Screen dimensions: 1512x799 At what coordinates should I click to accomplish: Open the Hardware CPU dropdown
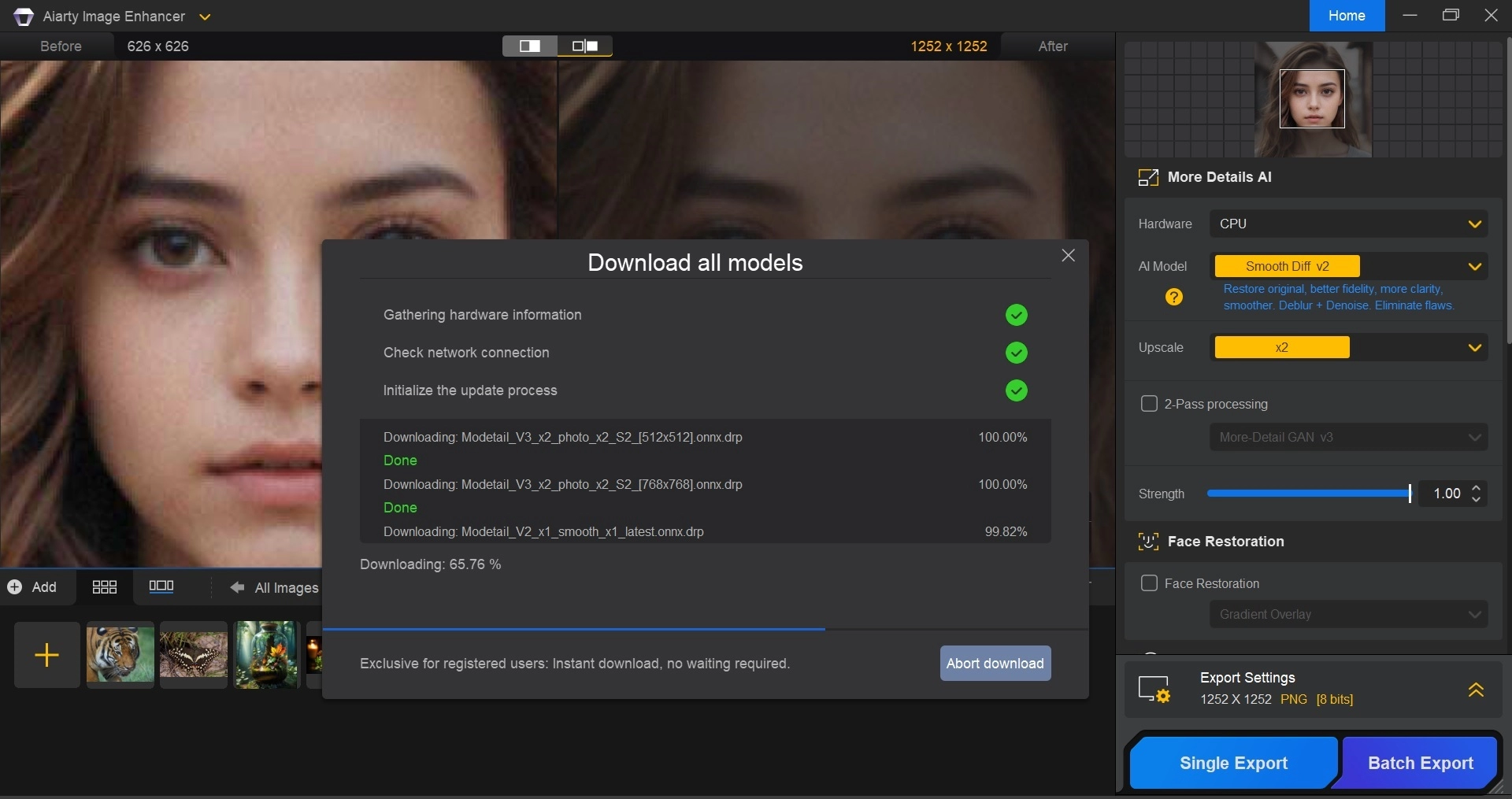pos(1348,224)
